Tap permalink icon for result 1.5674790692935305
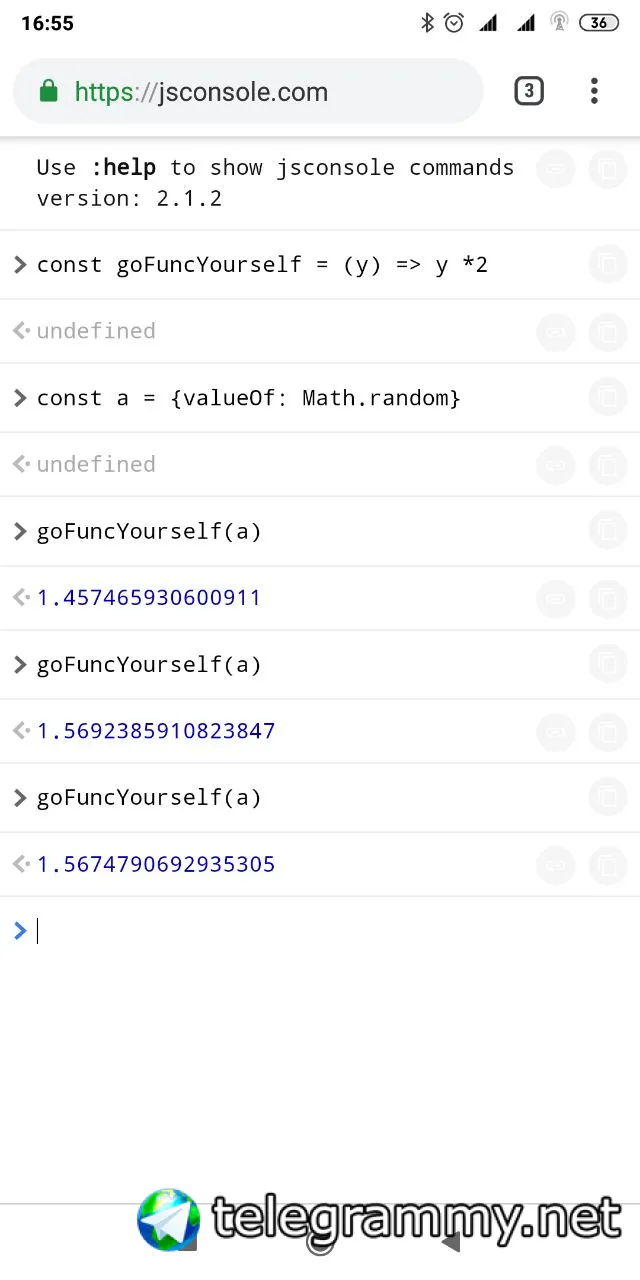 [556, 864]
